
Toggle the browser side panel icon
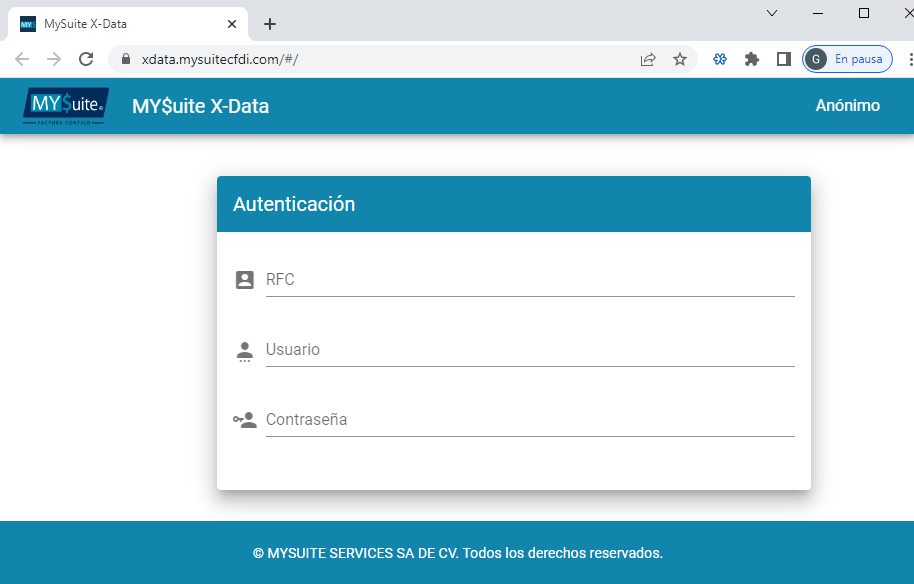(784, 59)
